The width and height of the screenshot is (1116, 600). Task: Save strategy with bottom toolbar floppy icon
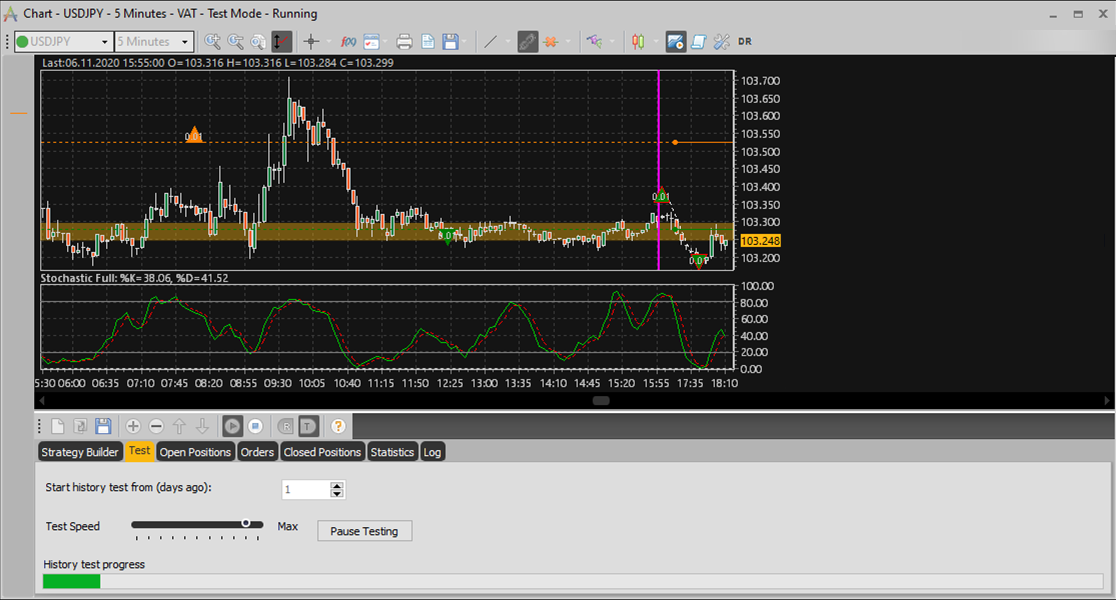[x=103, y=426]
